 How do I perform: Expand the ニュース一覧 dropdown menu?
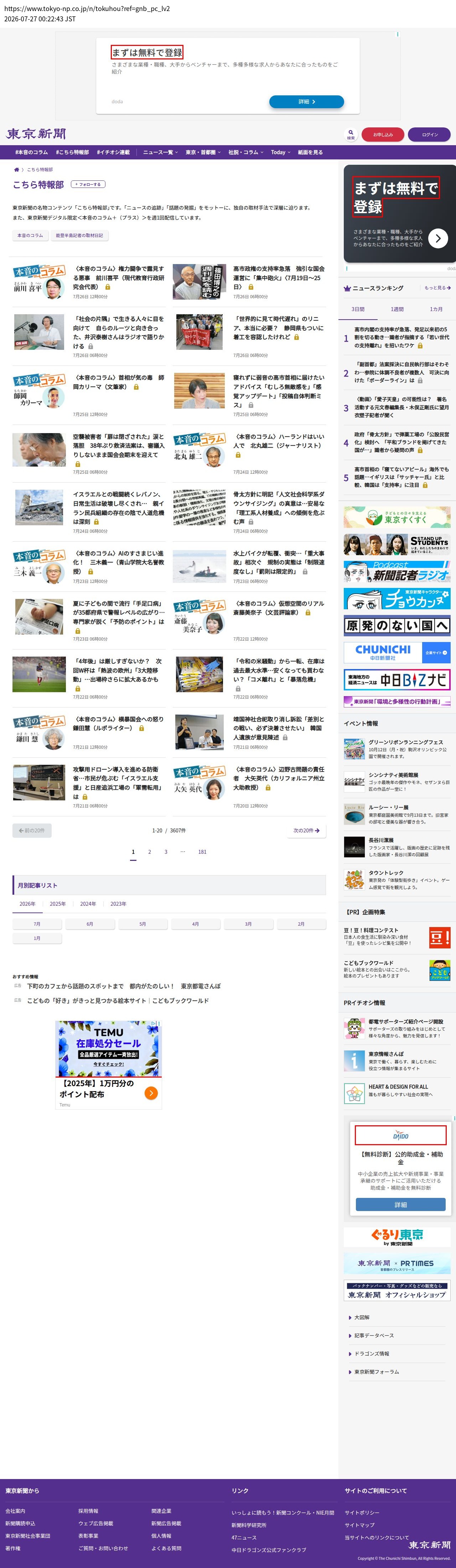point(160,152)
